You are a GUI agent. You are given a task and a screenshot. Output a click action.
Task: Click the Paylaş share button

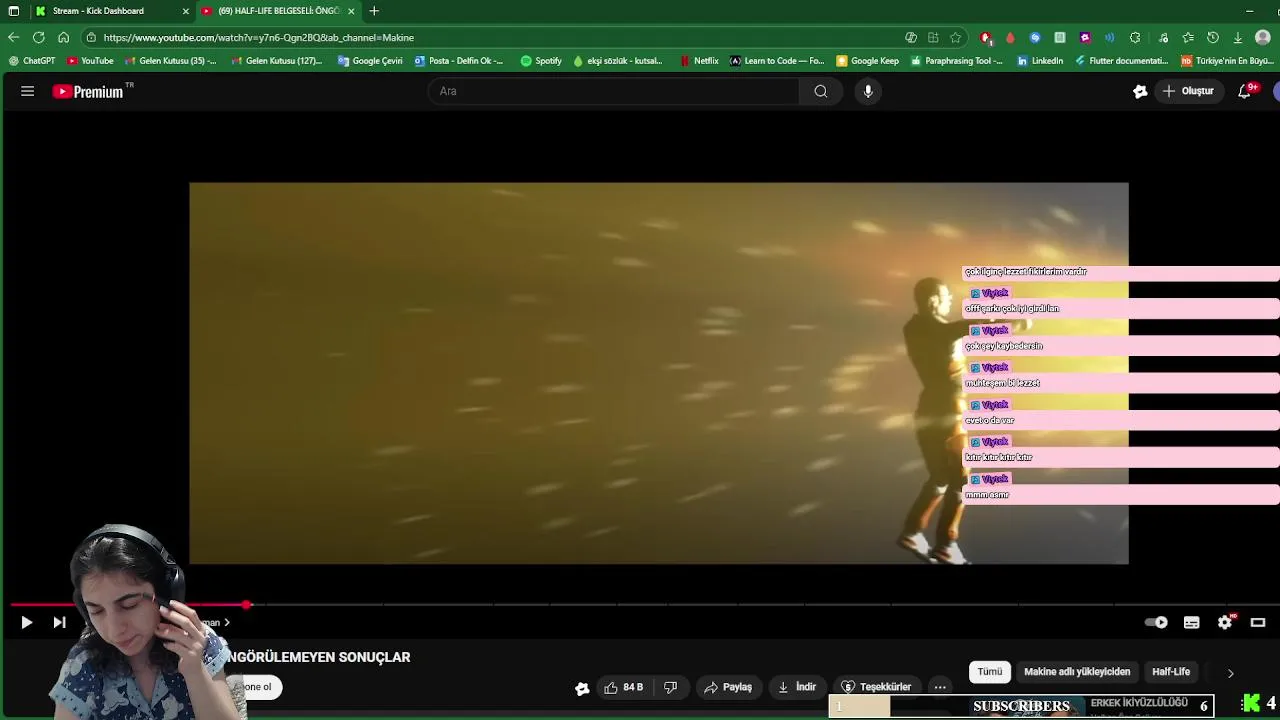click(728, 687)
